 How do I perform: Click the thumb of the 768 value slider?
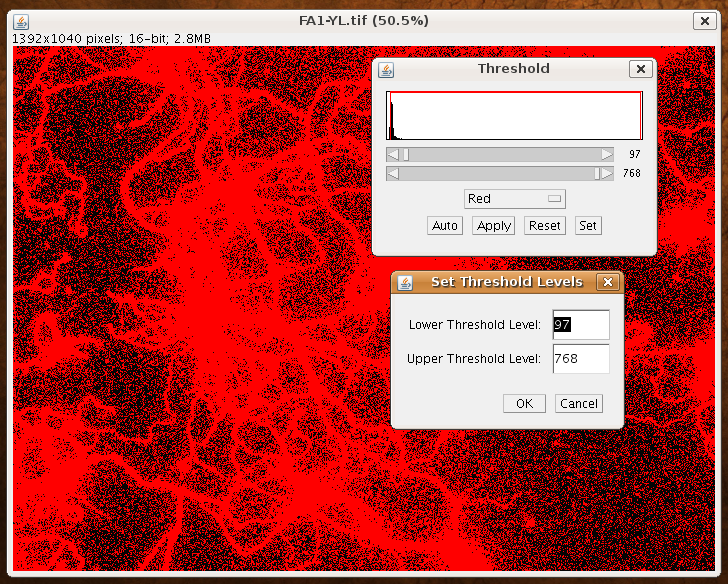[597, 174]
